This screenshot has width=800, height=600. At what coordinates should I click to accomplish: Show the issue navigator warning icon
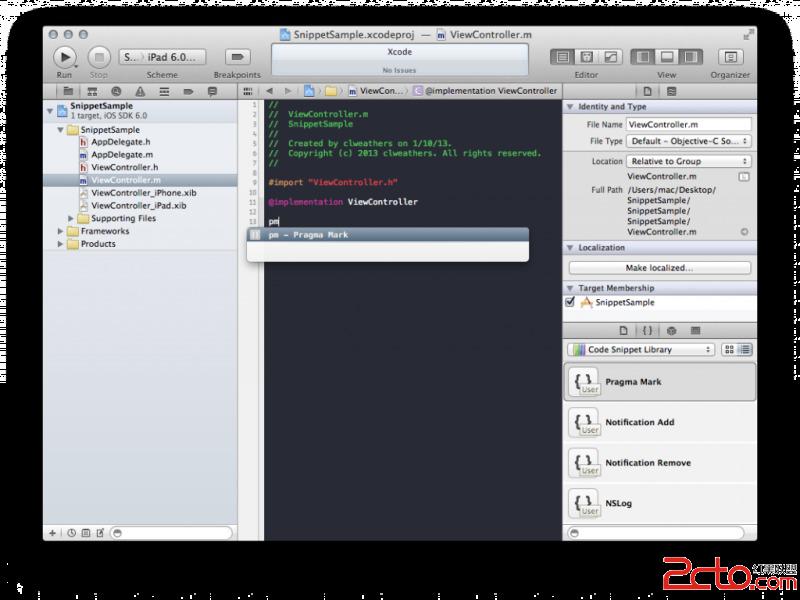[x=139, y=91]
